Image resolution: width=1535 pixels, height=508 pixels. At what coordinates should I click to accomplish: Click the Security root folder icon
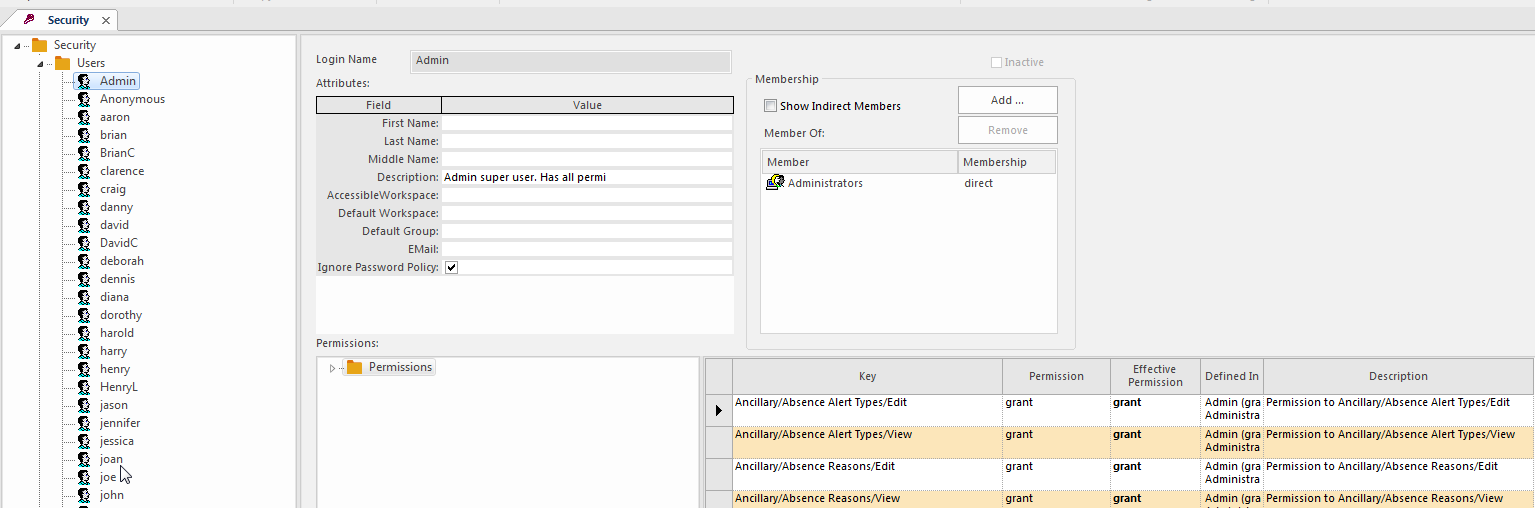tap(40, 45)
